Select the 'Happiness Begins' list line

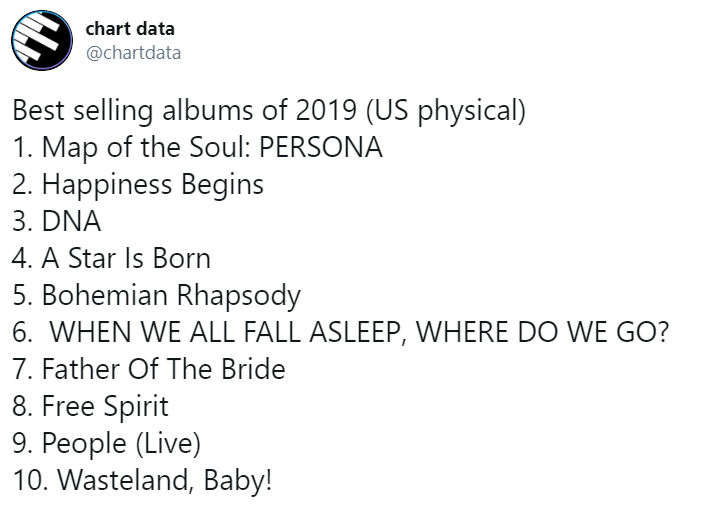[x=138, y=185]
